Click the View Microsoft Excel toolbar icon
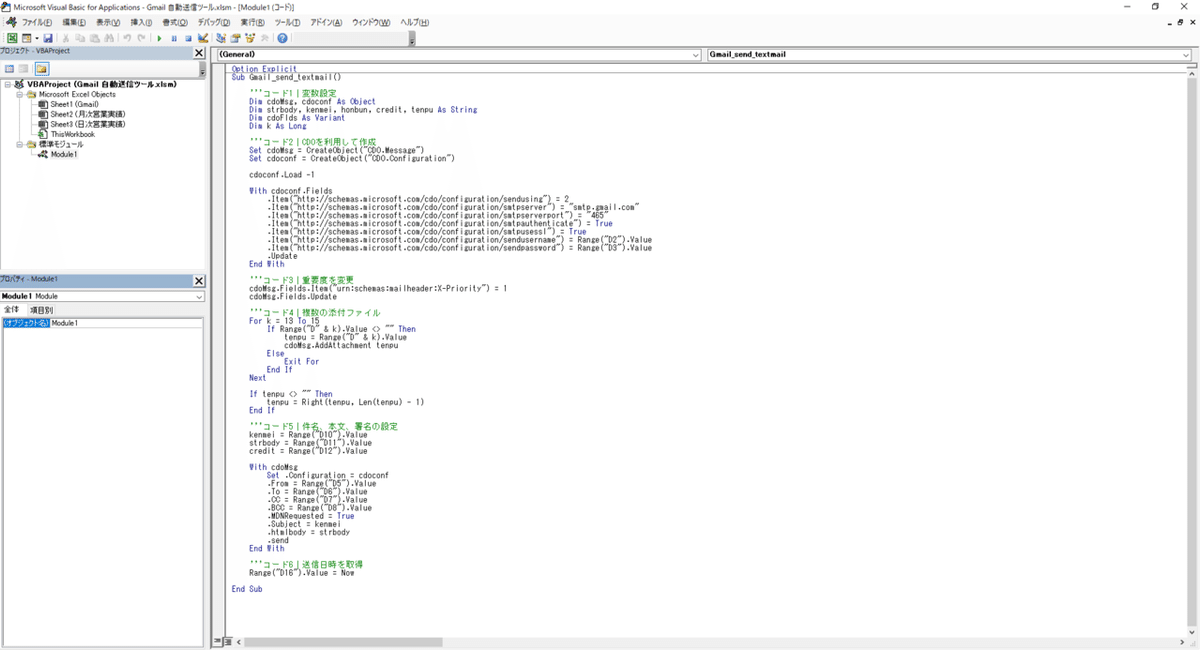Image resolution: width=1200 pixels, height=650 pixels. tap(12, 38)
